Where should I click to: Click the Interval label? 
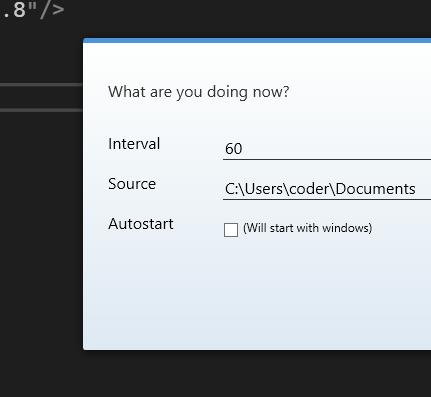pyautogui.click(x=134, y=144)
